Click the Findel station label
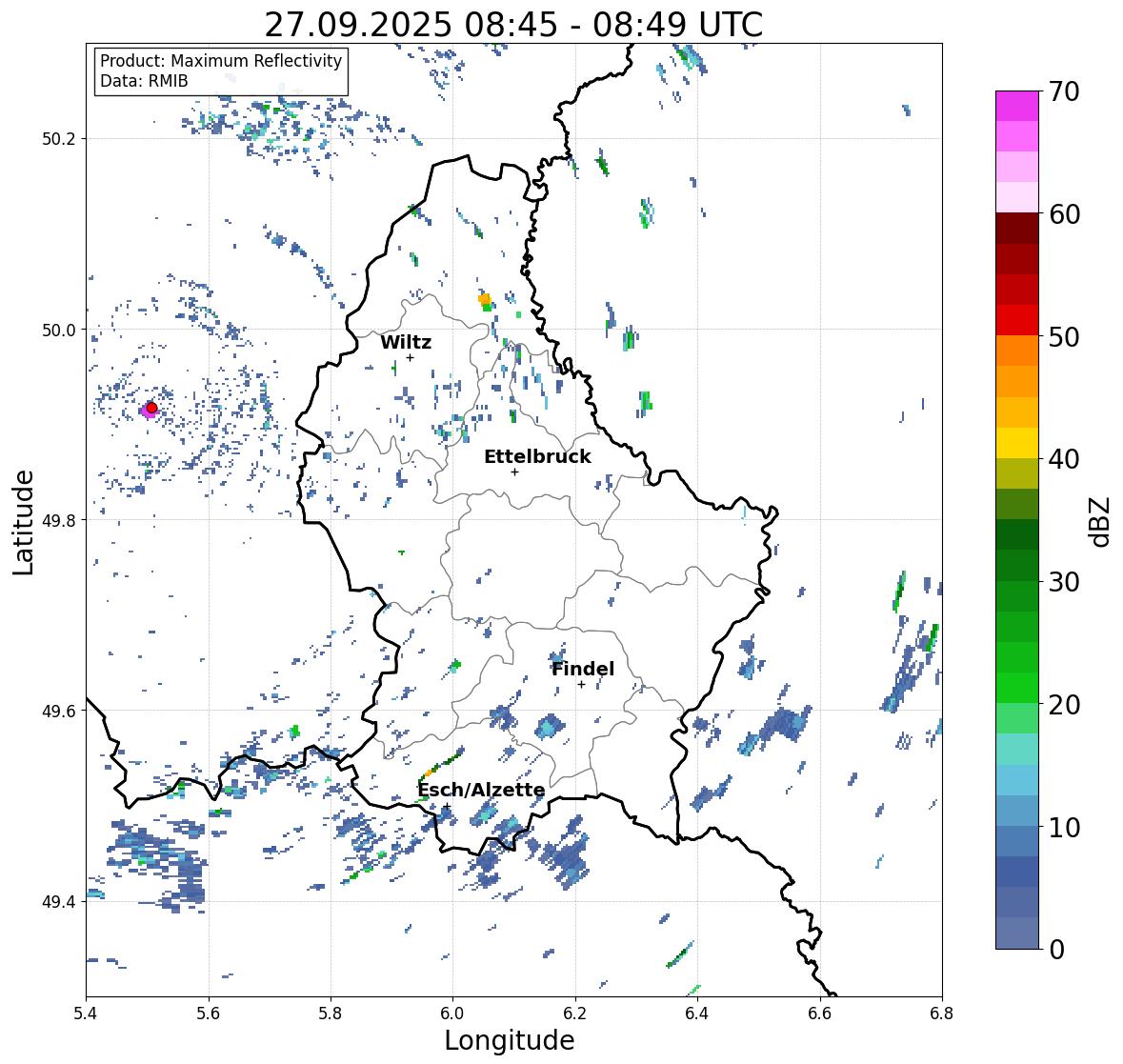 tap(582, 669)
